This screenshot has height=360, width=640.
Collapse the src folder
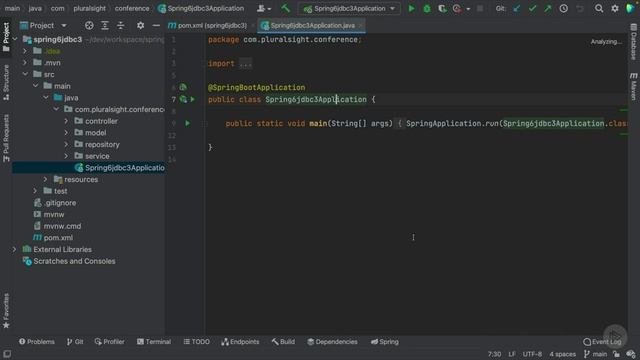25,74
